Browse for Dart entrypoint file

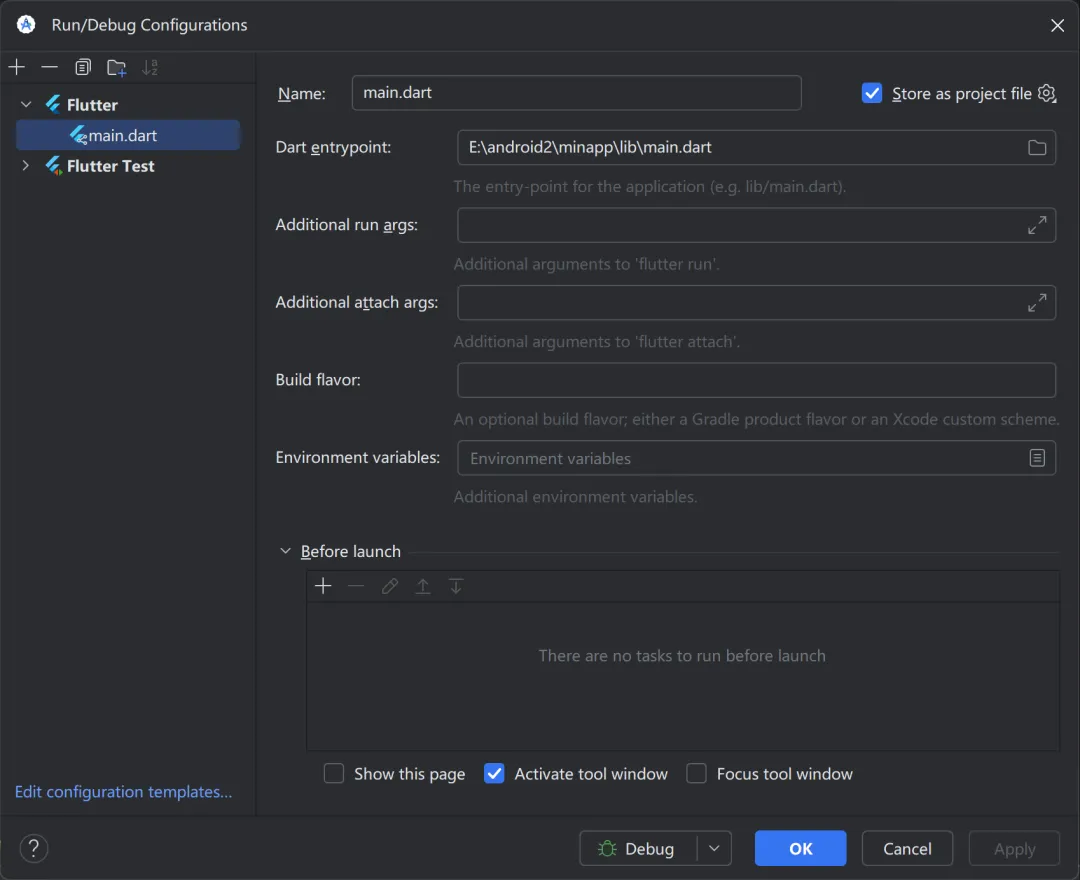point(1037,148)
